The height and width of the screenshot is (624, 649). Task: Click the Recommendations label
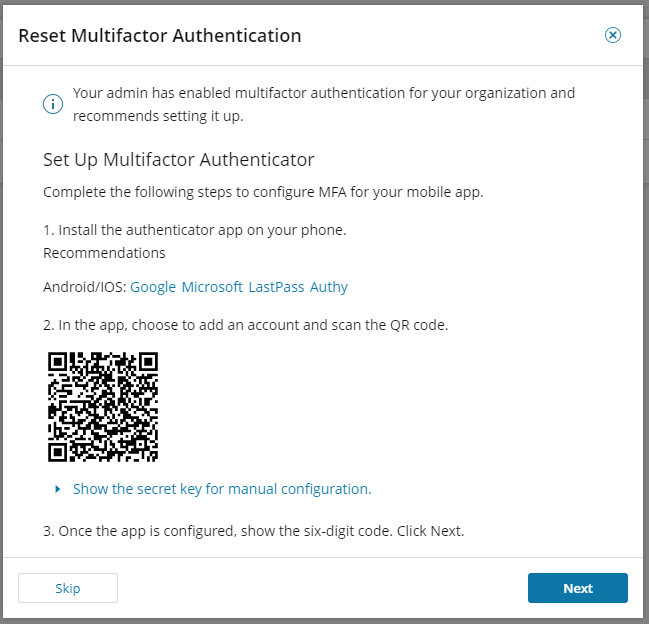tap(104, 253)
